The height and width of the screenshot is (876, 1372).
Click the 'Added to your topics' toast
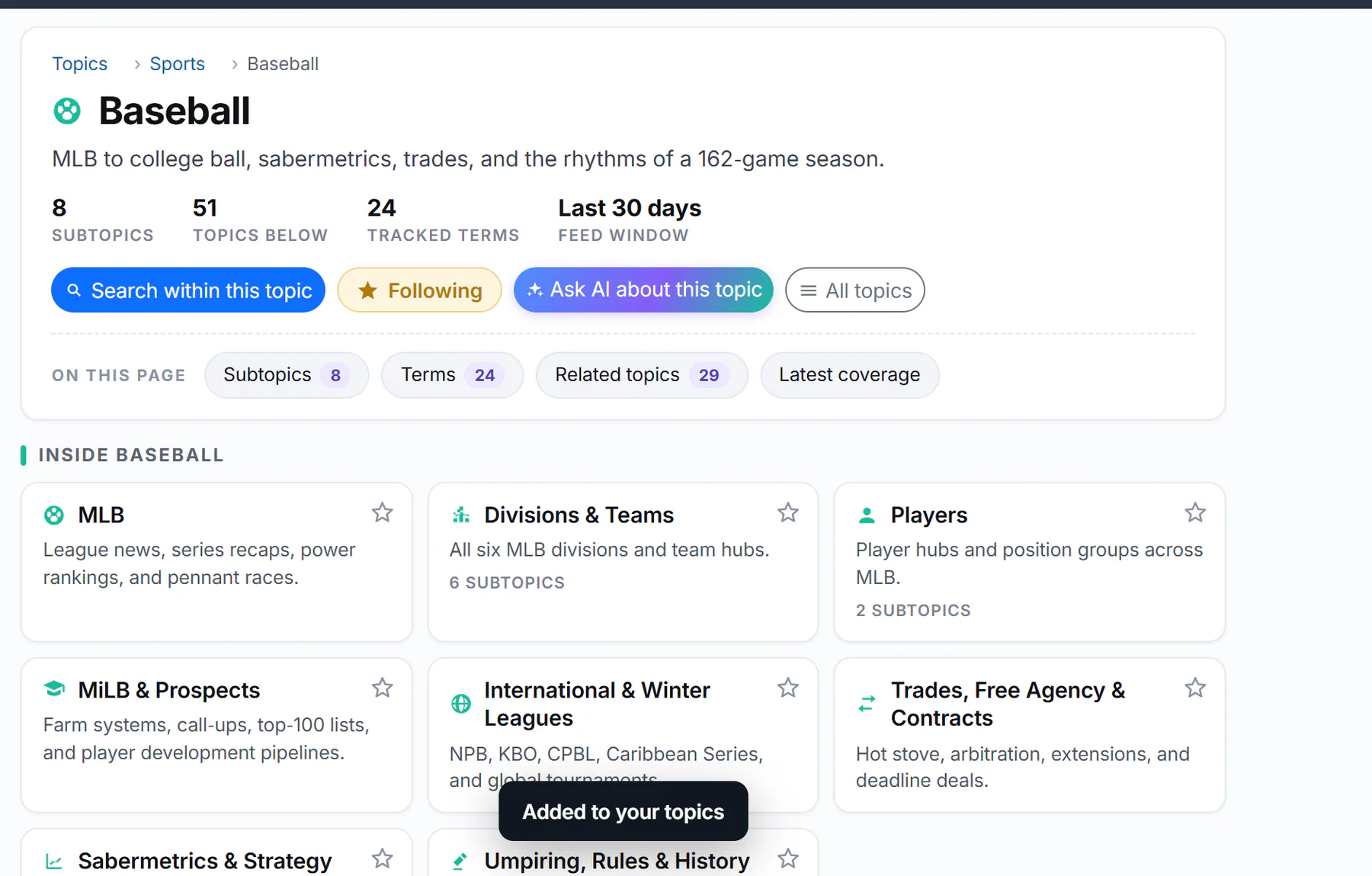tap(623, 812)
